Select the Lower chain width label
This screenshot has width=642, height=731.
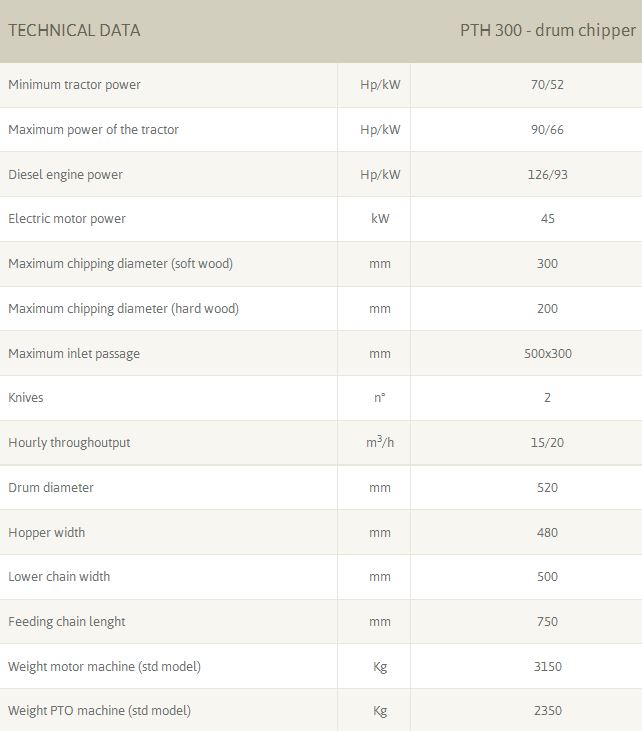pos(59,577)
